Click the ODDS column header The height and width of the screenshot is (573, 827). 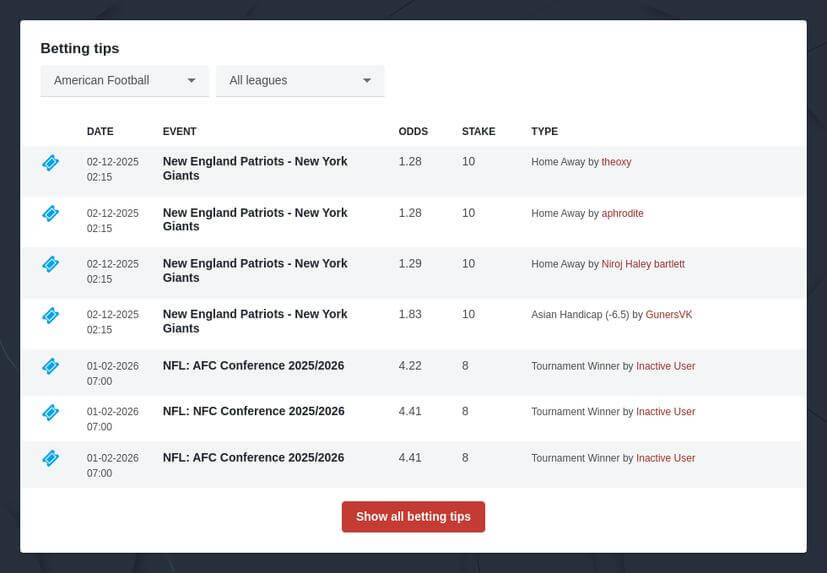tap(413, 131)
